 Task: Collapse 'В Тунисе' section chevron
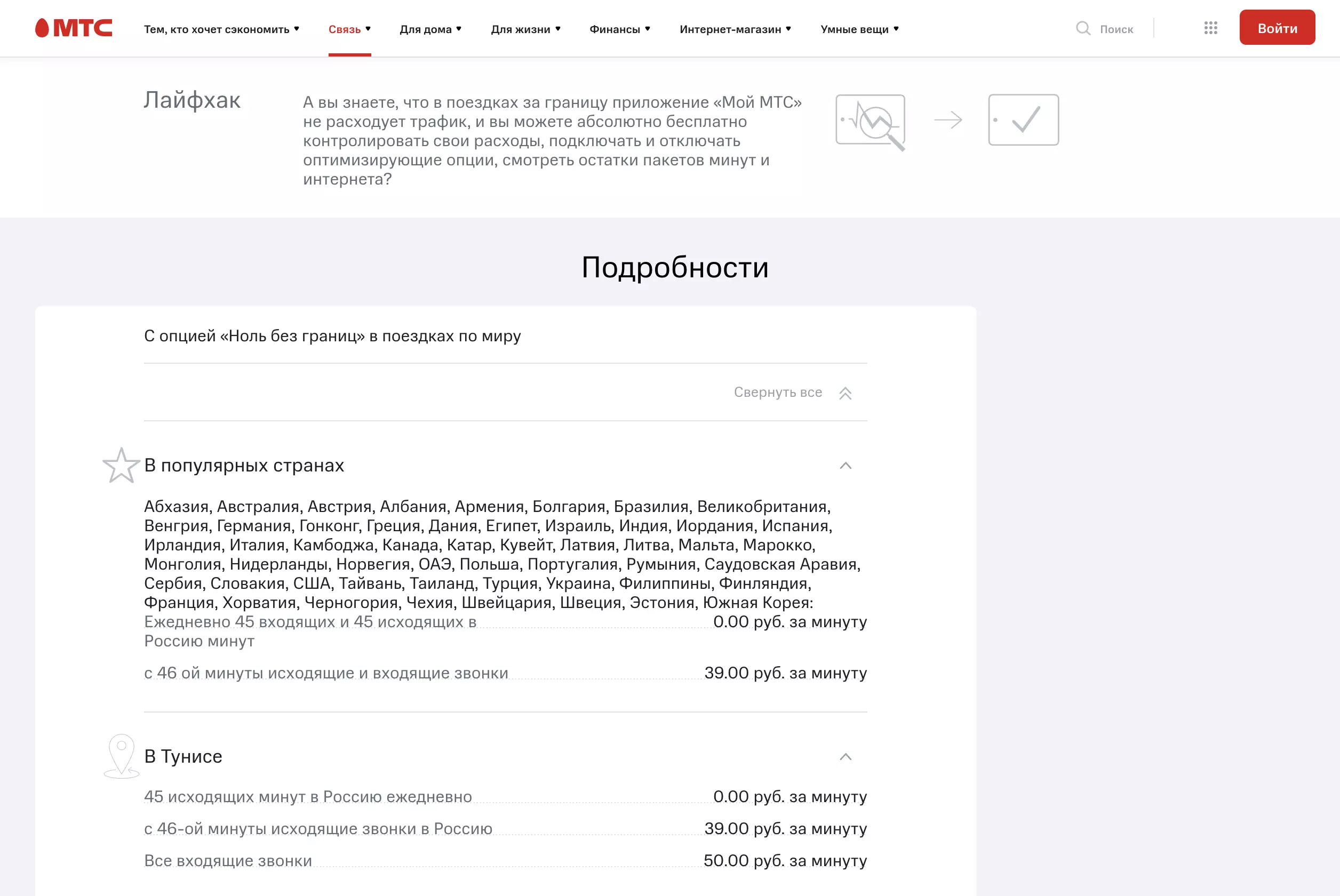845,757
